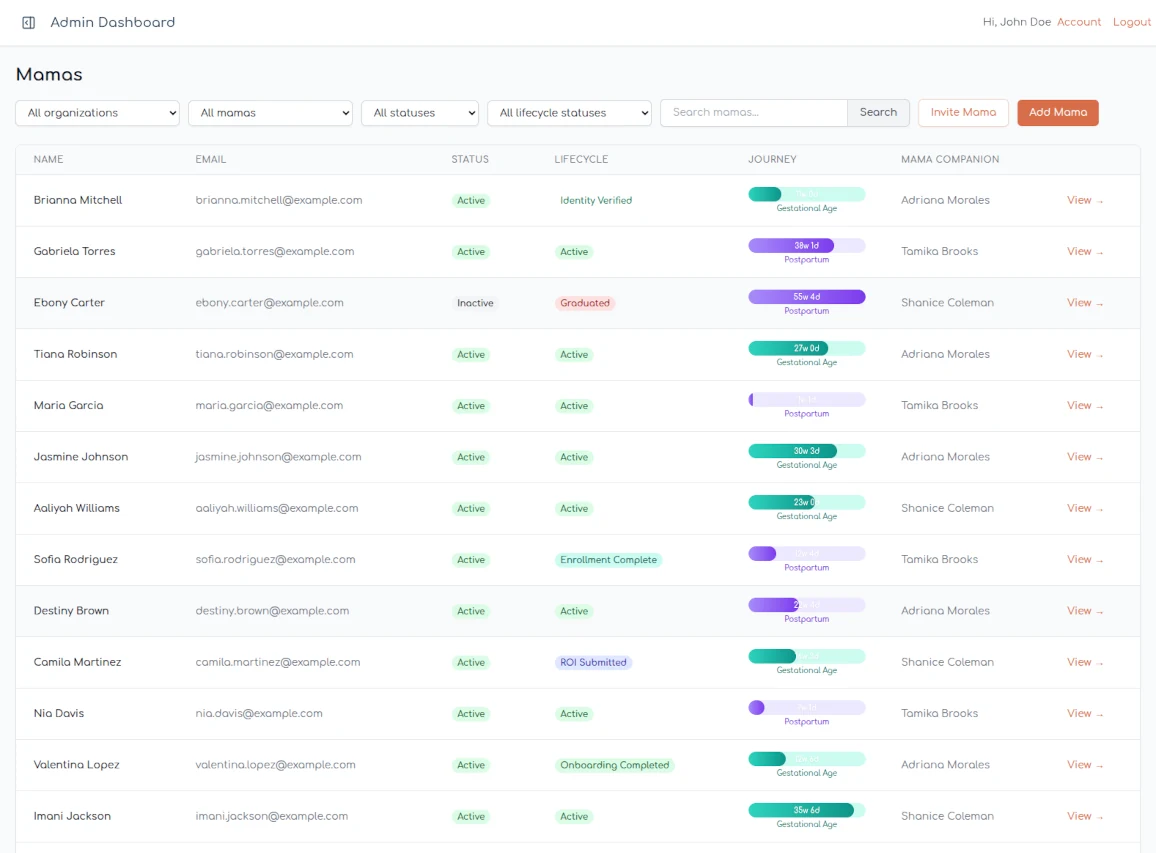Screen dimensions: 1156x853
Task: Open the All mamas dropdown
Action: coord(270,113)
